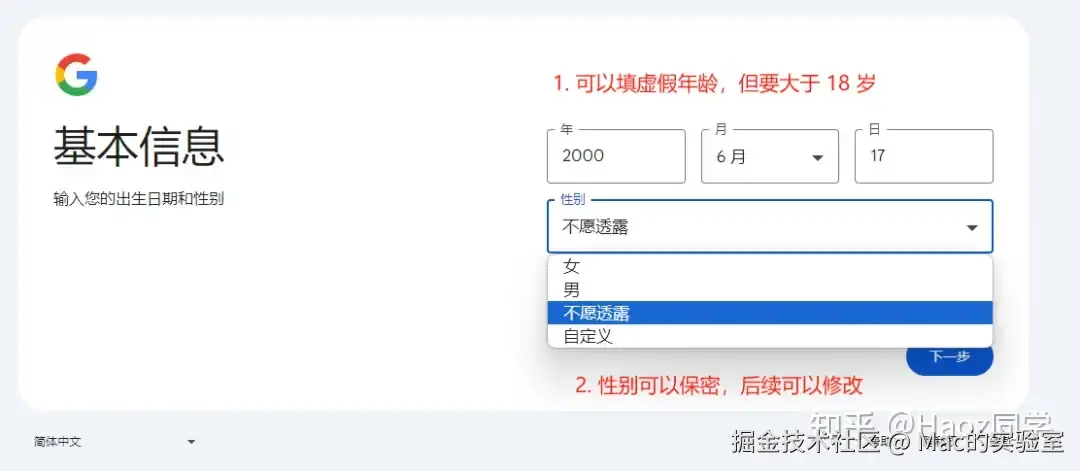Click the 掘金技术社区 watermark

[x=806, y=442]
